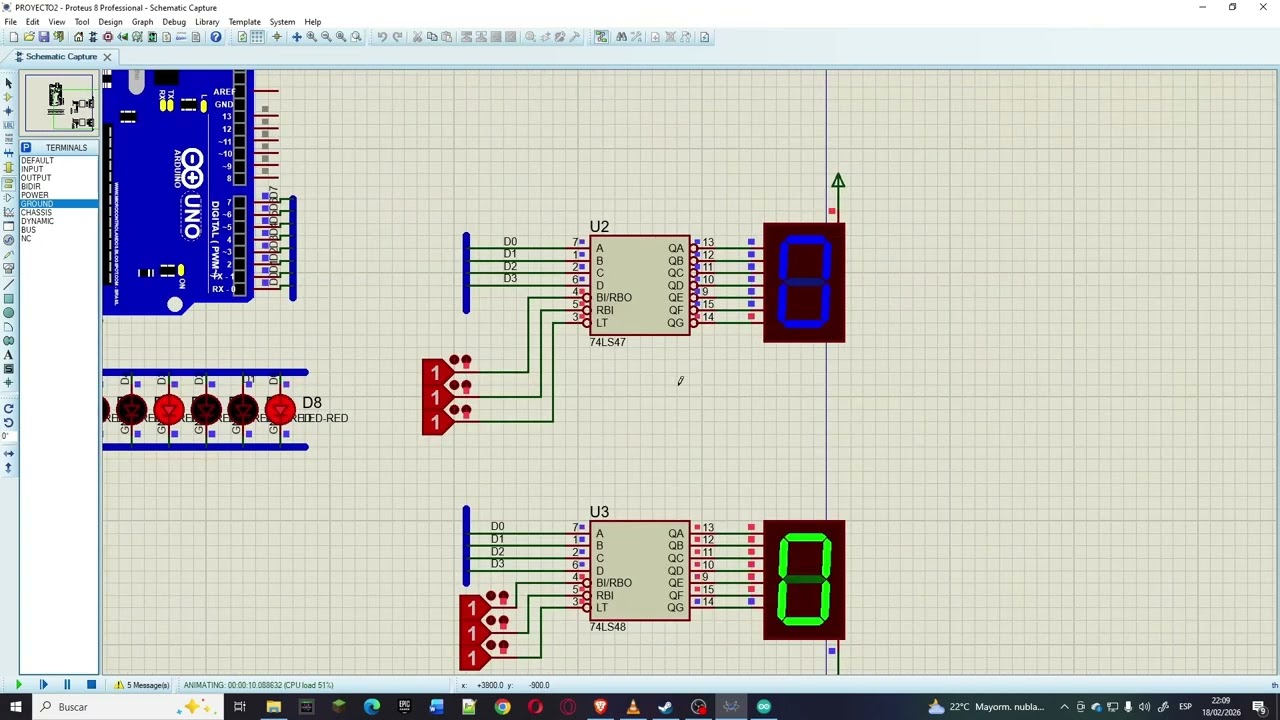Click the Zoom Out magnifier
The image size is (1280, 720).
tap(326, 37)
